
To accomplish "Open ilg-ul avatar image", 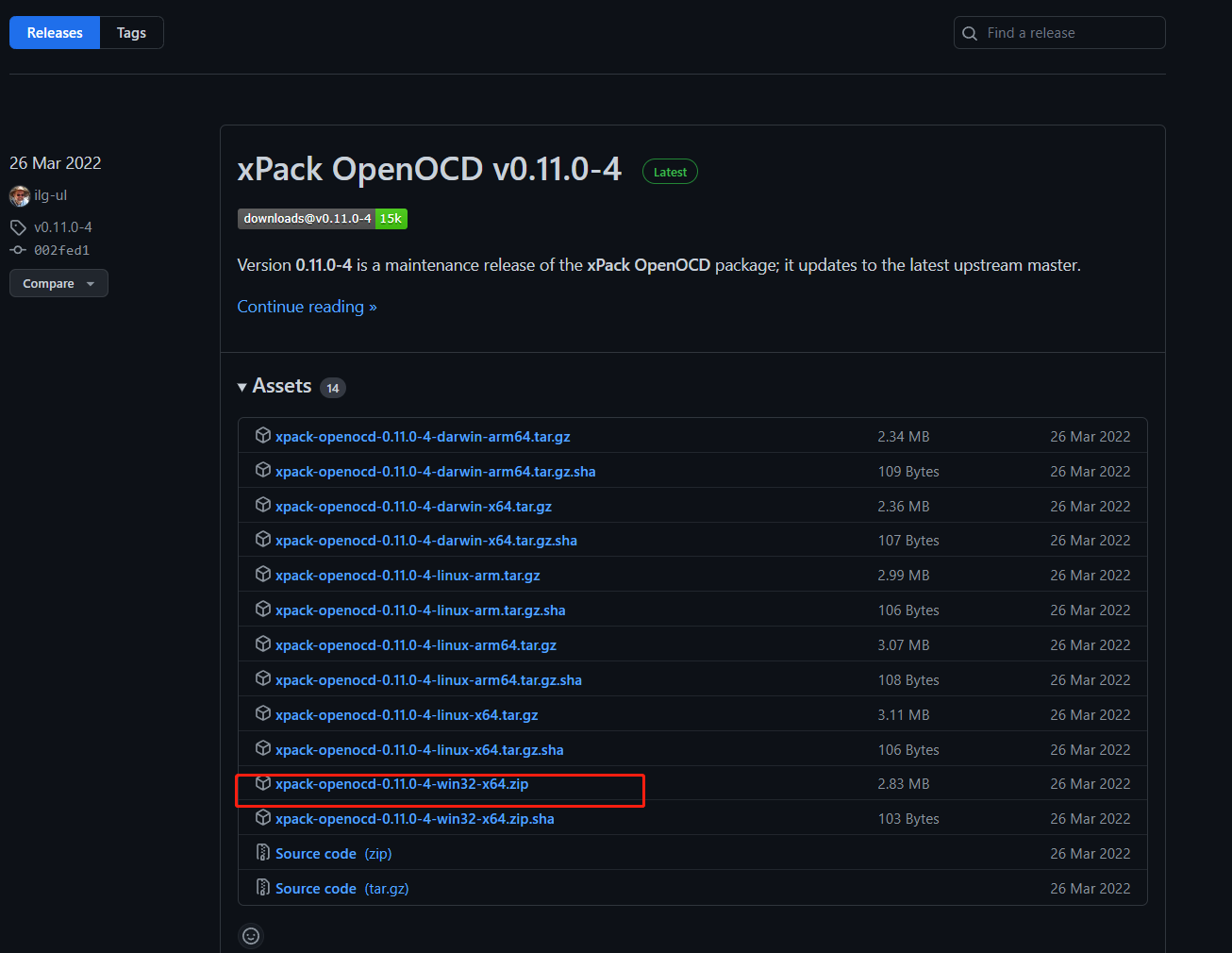I will tap(20, 196).
